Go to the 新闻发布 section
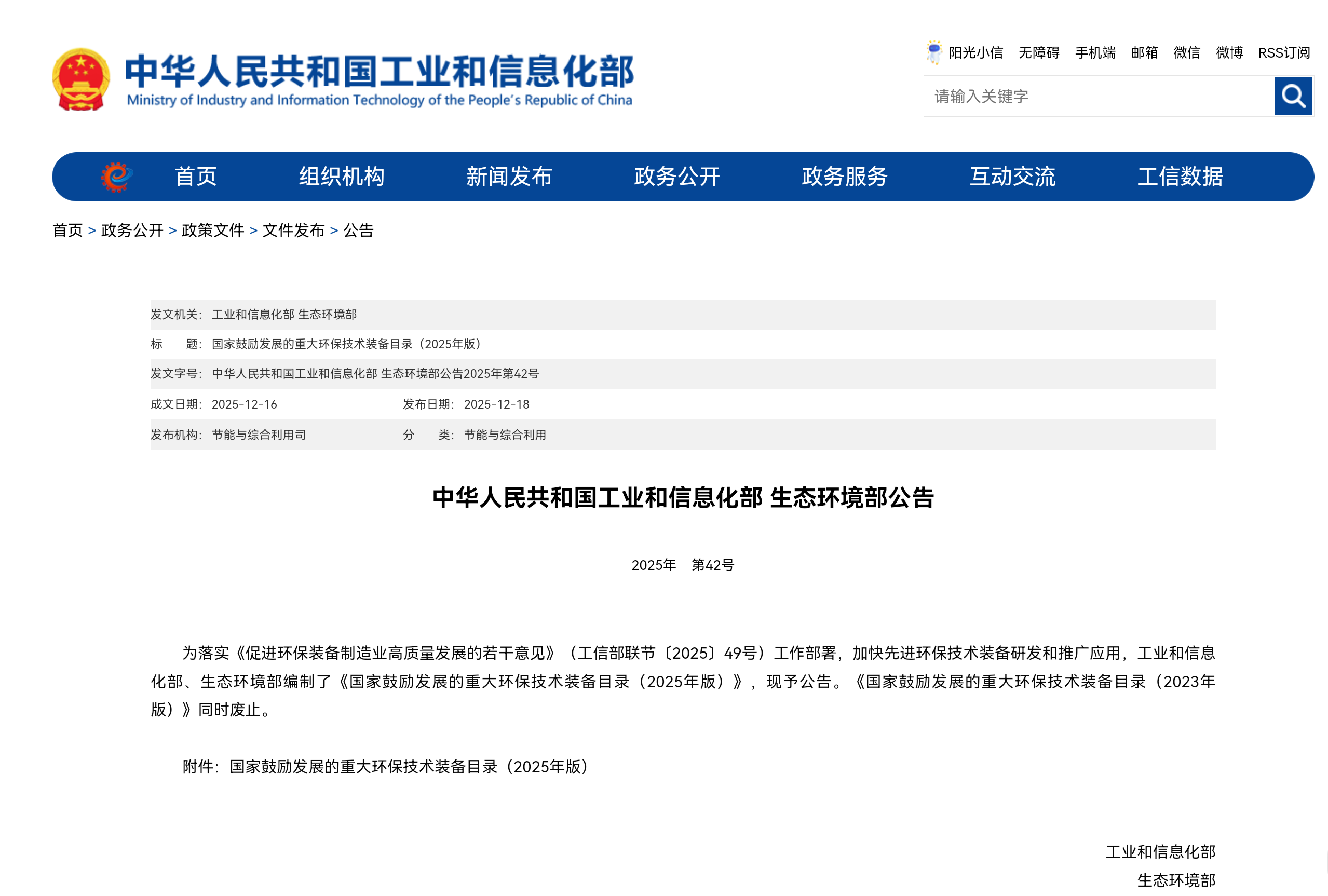This screenshot has height=896, width=1328. (x=509, y=177)
